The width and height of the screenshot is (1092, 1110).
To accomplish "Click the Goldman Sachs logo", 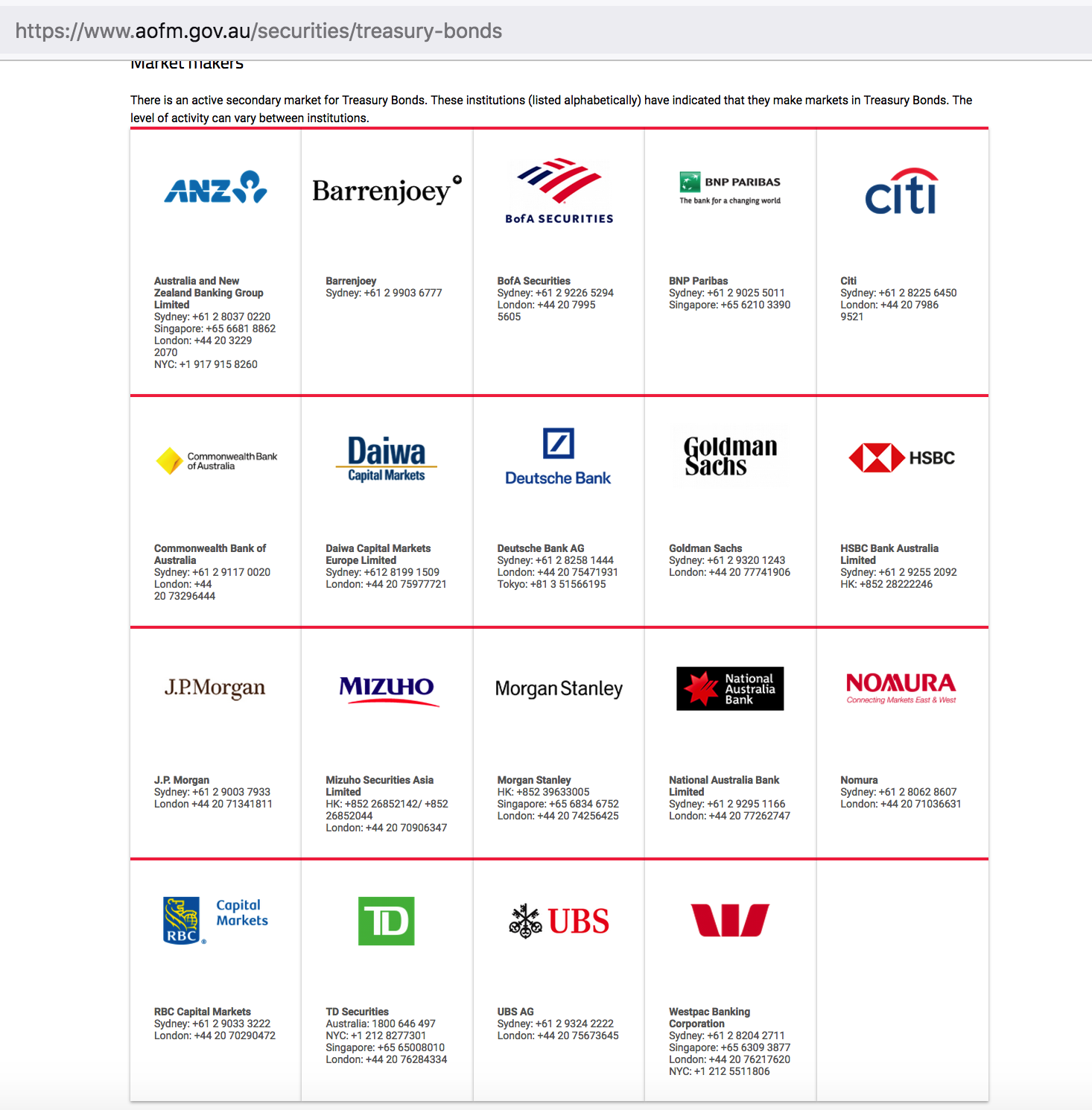I will click(x=730, y=456).
